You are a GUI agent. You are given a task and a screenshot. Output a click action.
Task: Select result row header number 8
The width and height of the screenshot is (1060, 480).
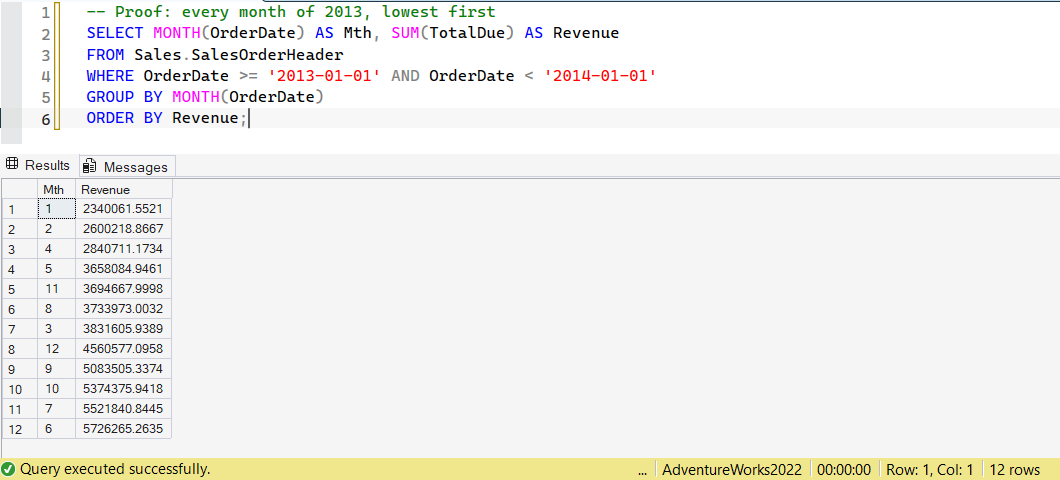[19, 349]
